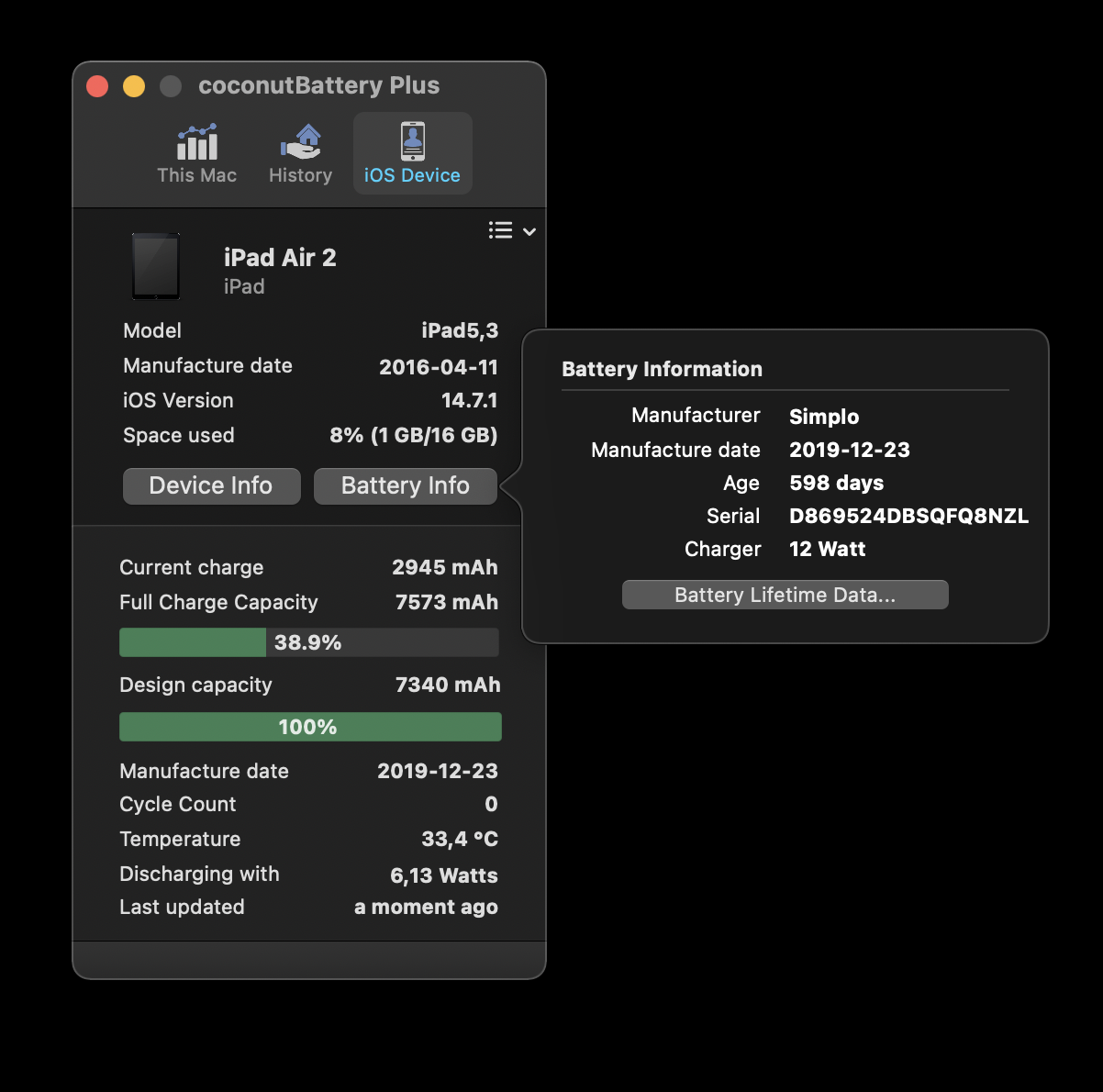Click the Battery Info button

tap(406, 485)
